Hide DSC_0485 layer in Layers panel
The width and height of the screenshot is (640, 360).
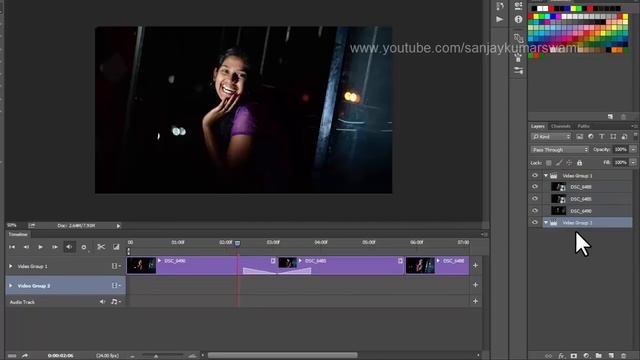pyautogui.click(x=535, y=199)
